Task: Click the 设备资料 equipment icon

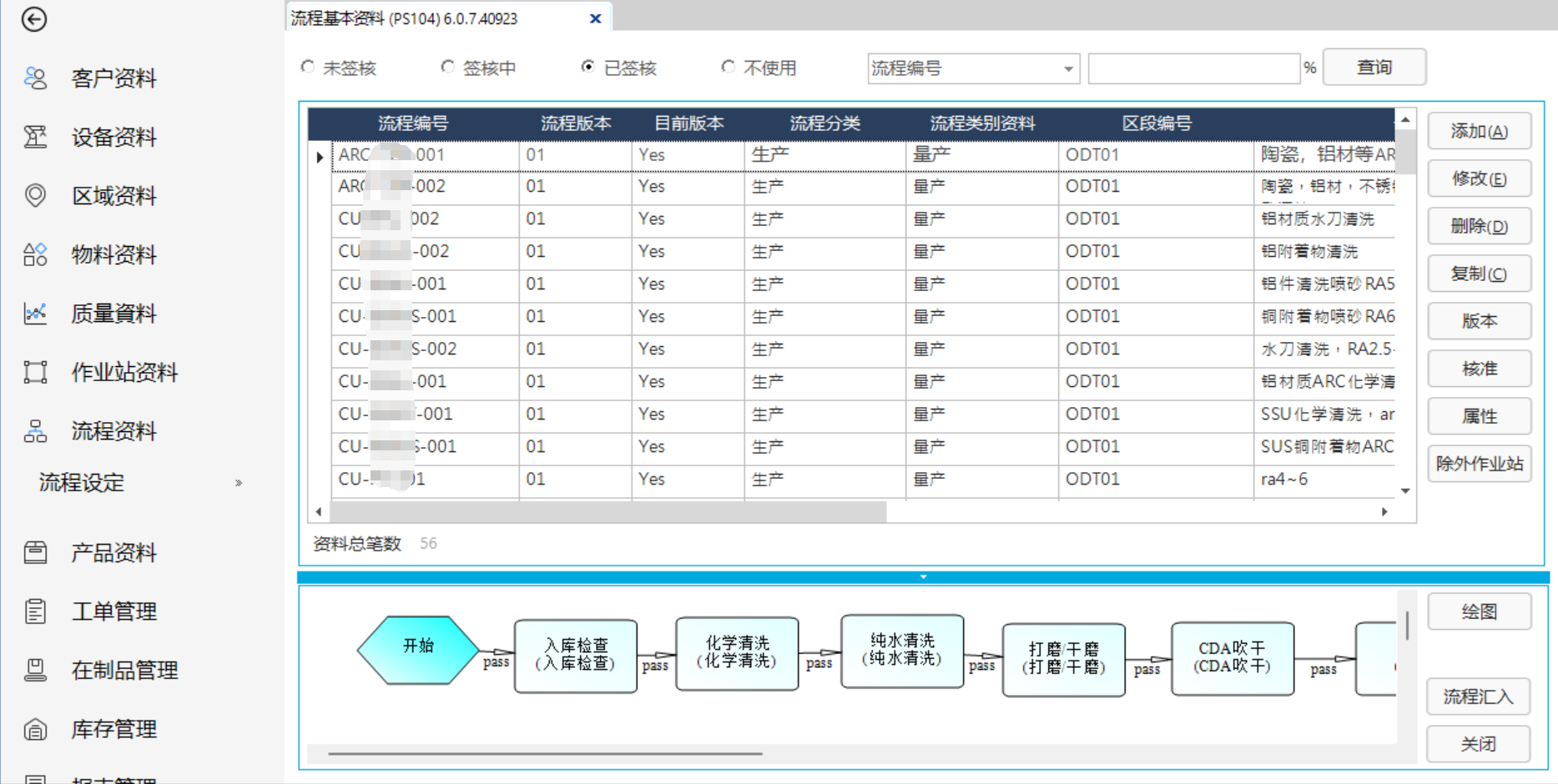Action: [x=35, y=137]
